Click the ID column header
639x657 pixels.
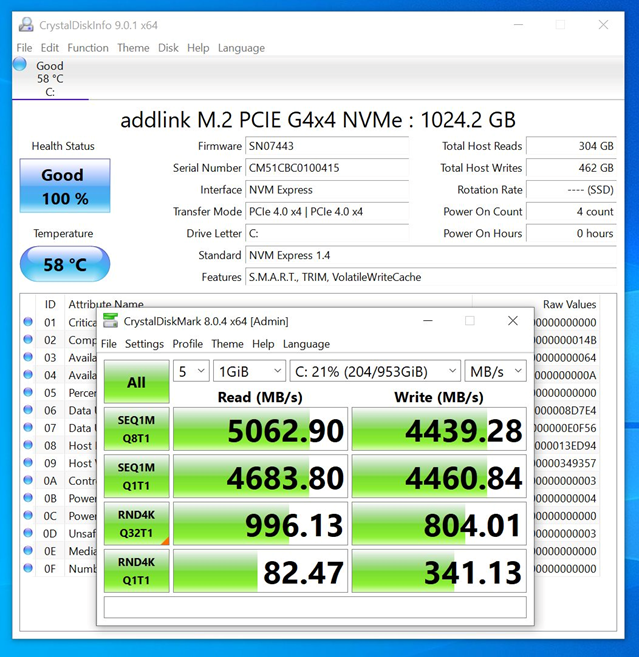(x=50, y=304)
